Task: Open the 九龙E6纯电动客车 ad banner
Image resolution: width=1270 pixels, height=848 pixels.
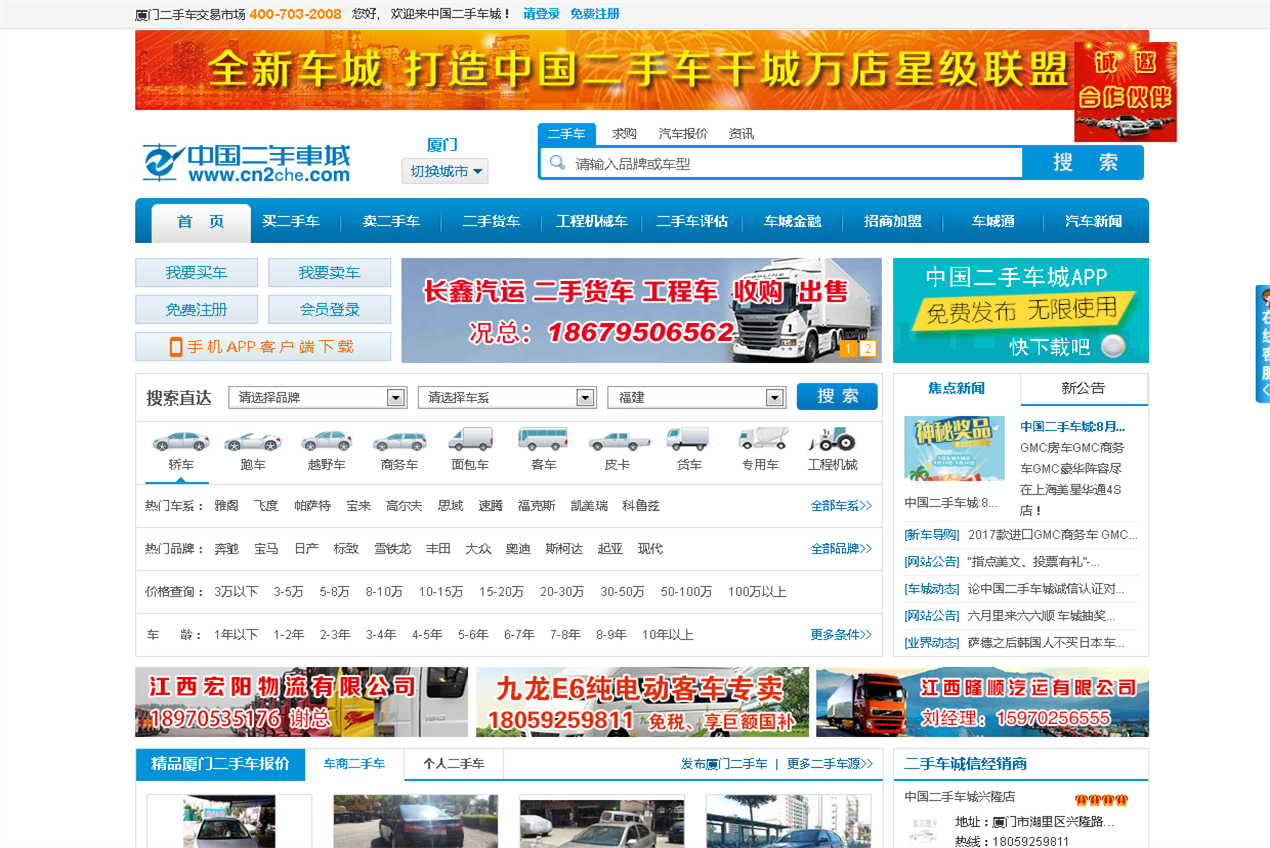Action: 642,702
